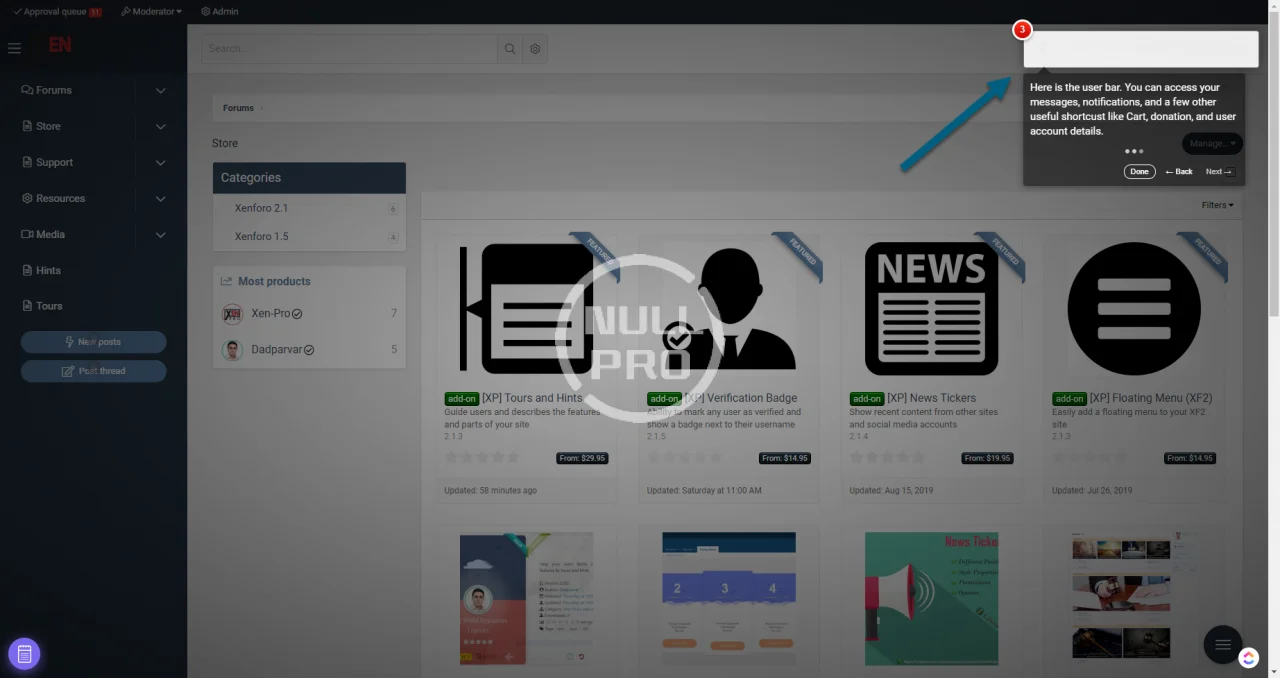Open advanced search gear icon

pyautogui.click(x=535, y=49)
